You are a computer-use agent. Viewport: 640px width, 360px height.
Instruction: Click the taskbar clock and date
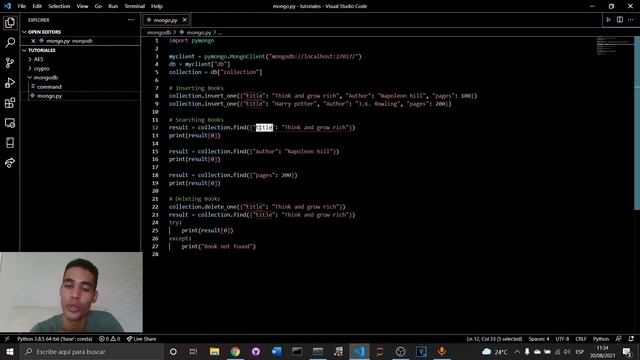click(x=602, y=351)
